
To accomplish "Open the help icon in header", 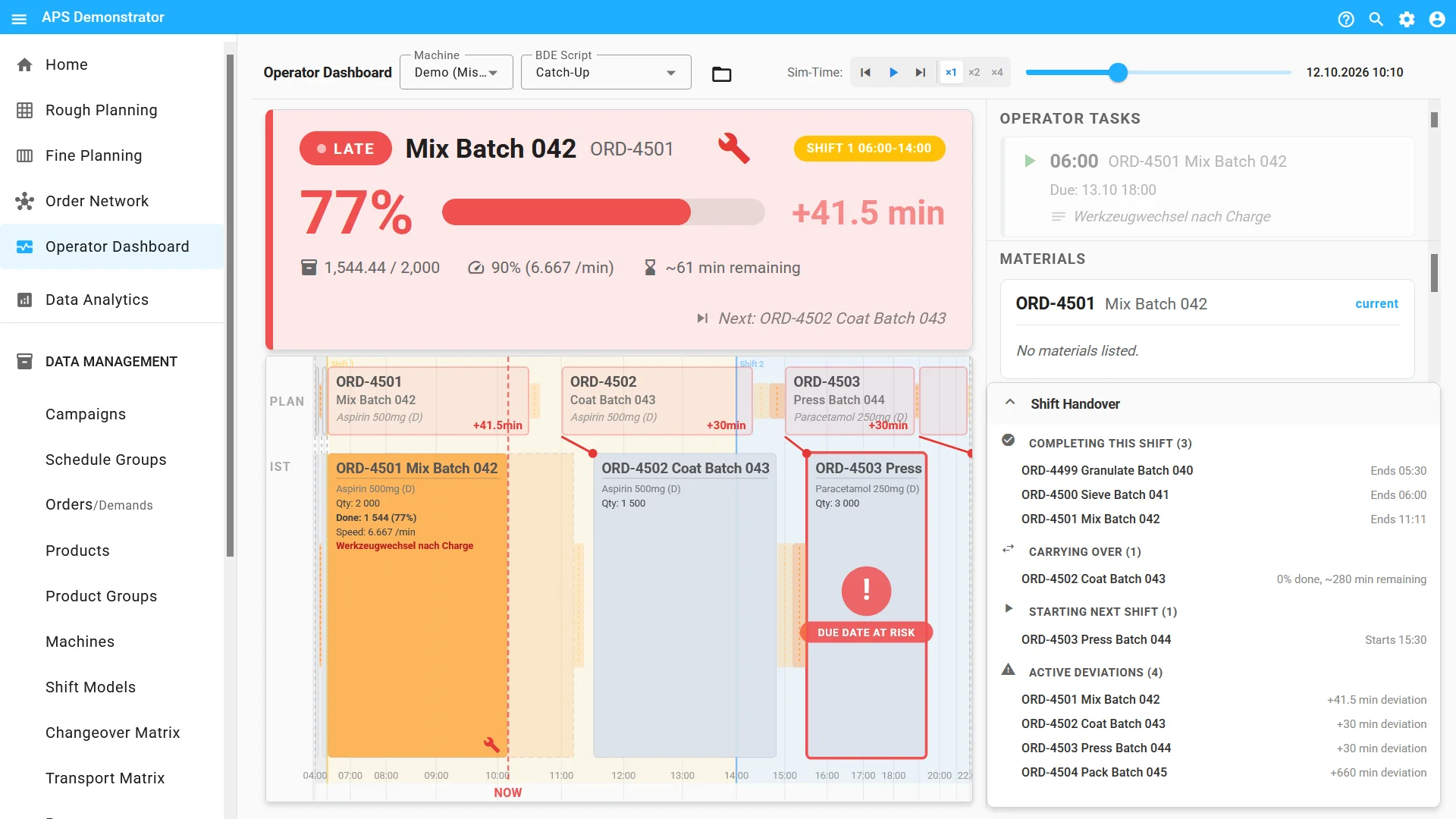I will (x=1346, y=19).
